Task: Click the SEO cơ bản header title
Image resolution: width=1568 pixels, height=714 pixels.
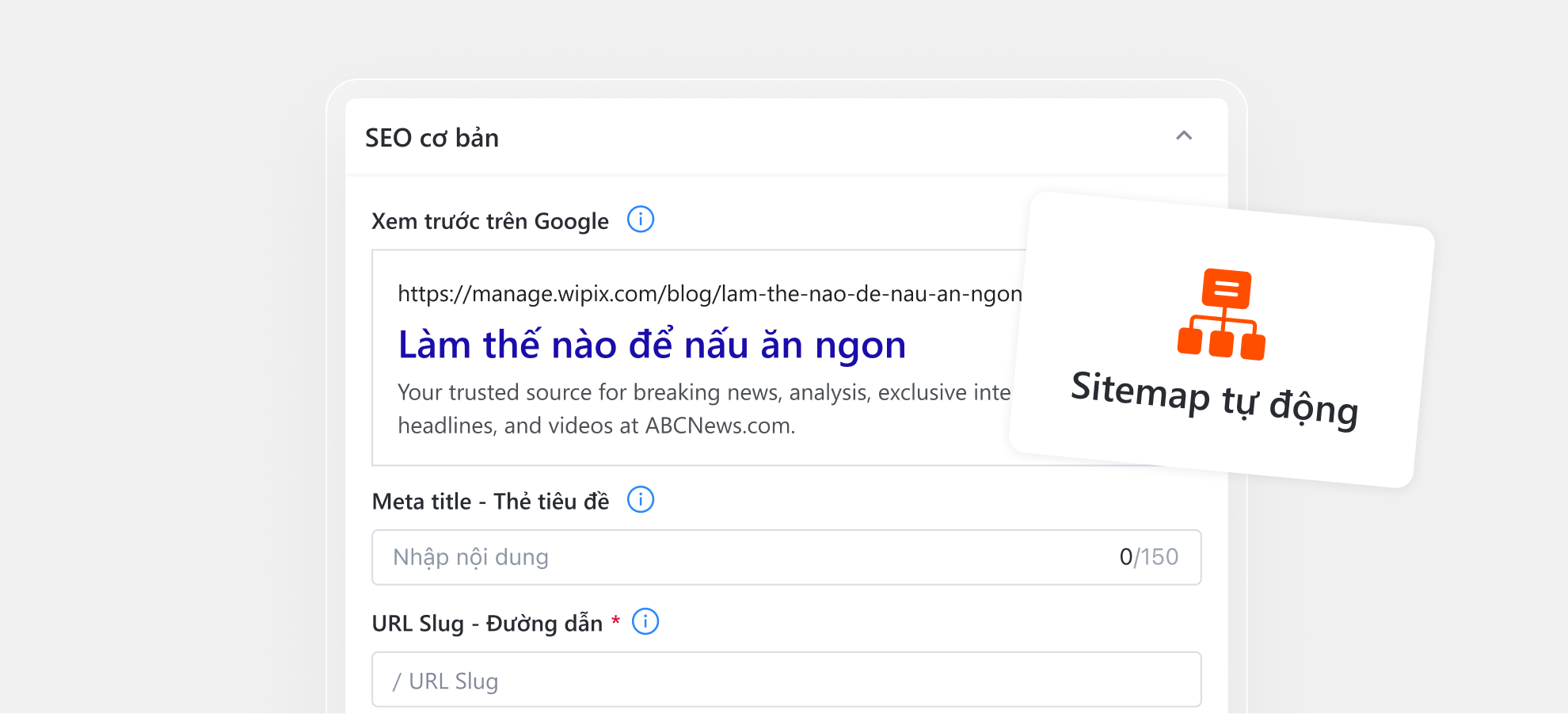Action: (x=432, y=138)
